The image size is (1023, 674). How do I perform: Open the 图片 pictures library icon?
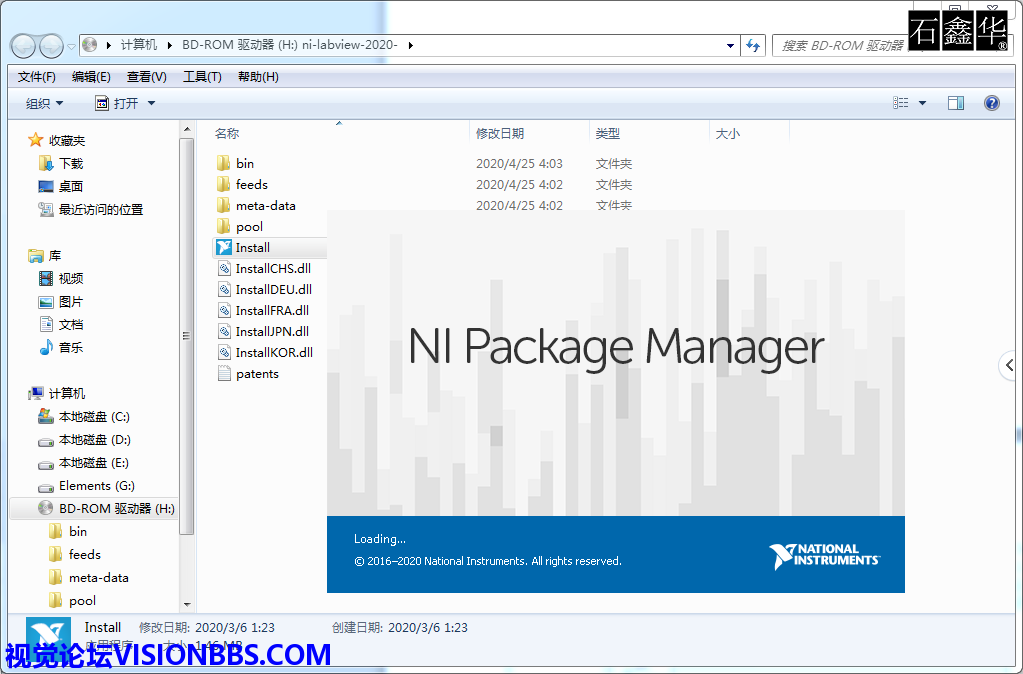[x=46, y=301]
